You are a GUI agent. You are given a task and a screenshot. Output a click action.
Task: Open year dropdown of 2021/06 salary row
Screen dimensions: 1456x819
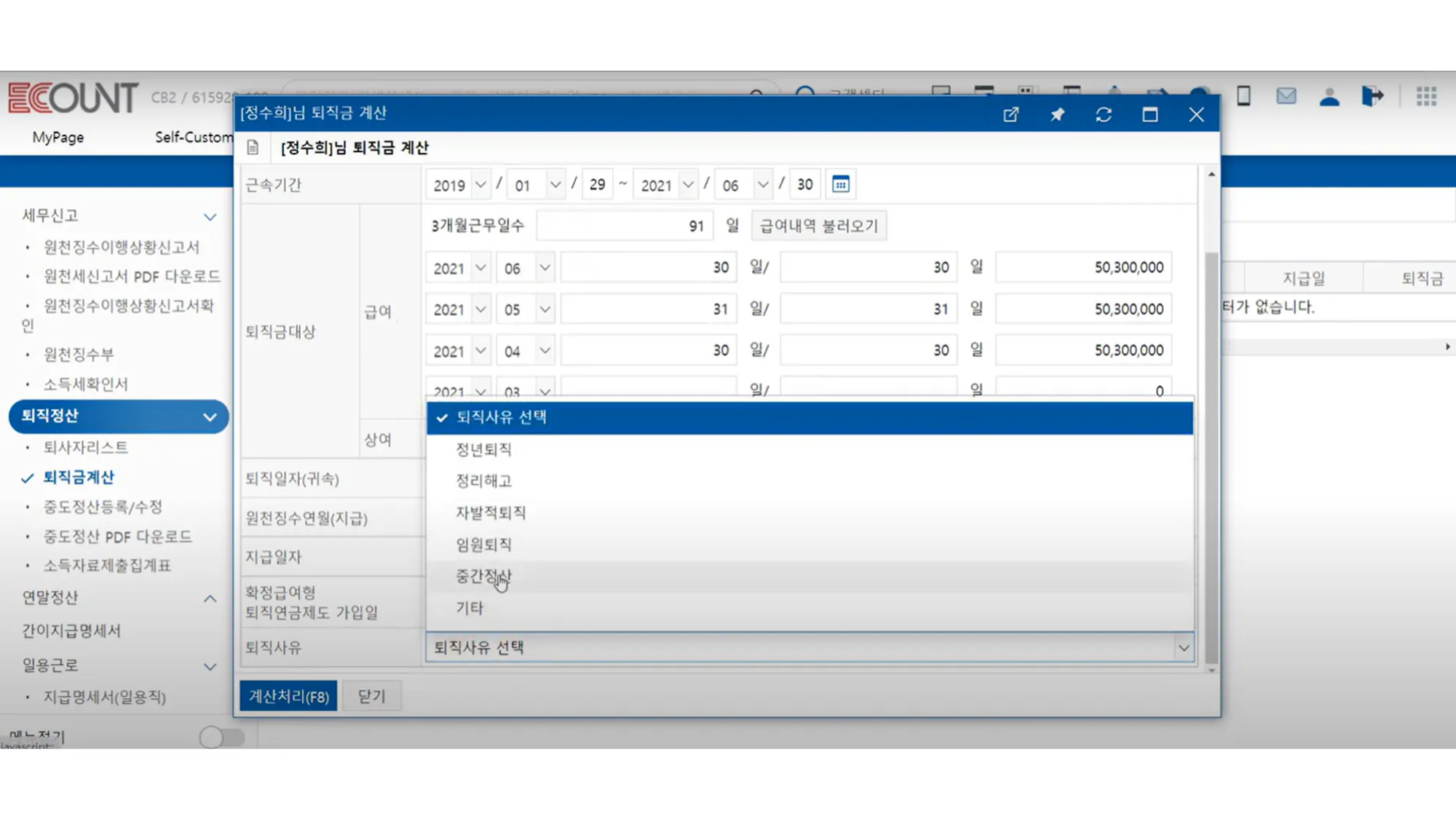pos(459,268)
